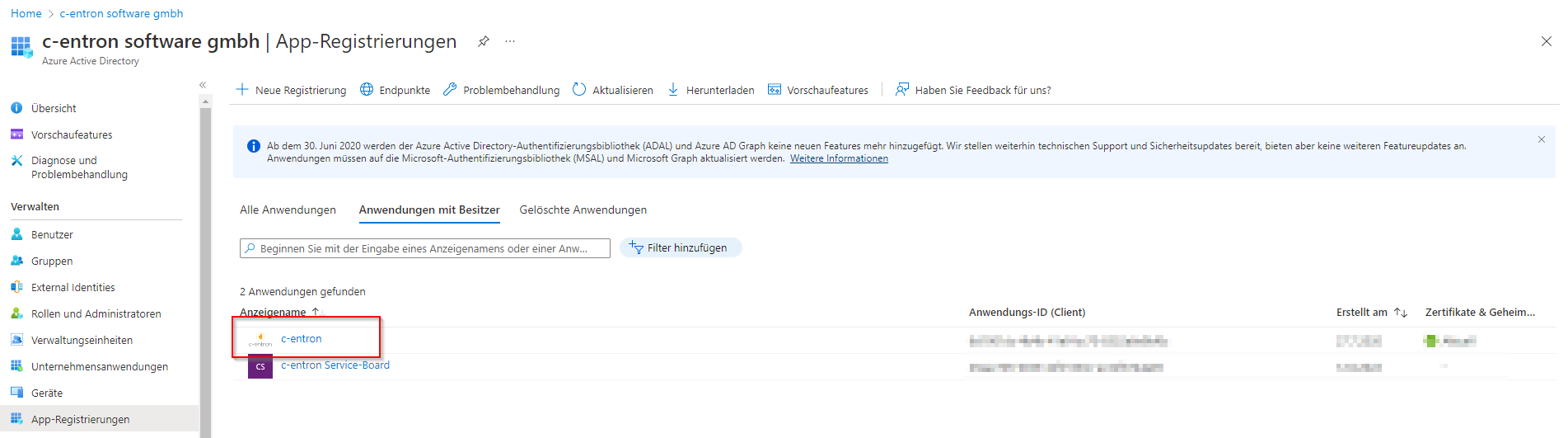Follow the Weitere Informationen link
The height and width of the screenshot is (438, 1568).
point(839,158)
